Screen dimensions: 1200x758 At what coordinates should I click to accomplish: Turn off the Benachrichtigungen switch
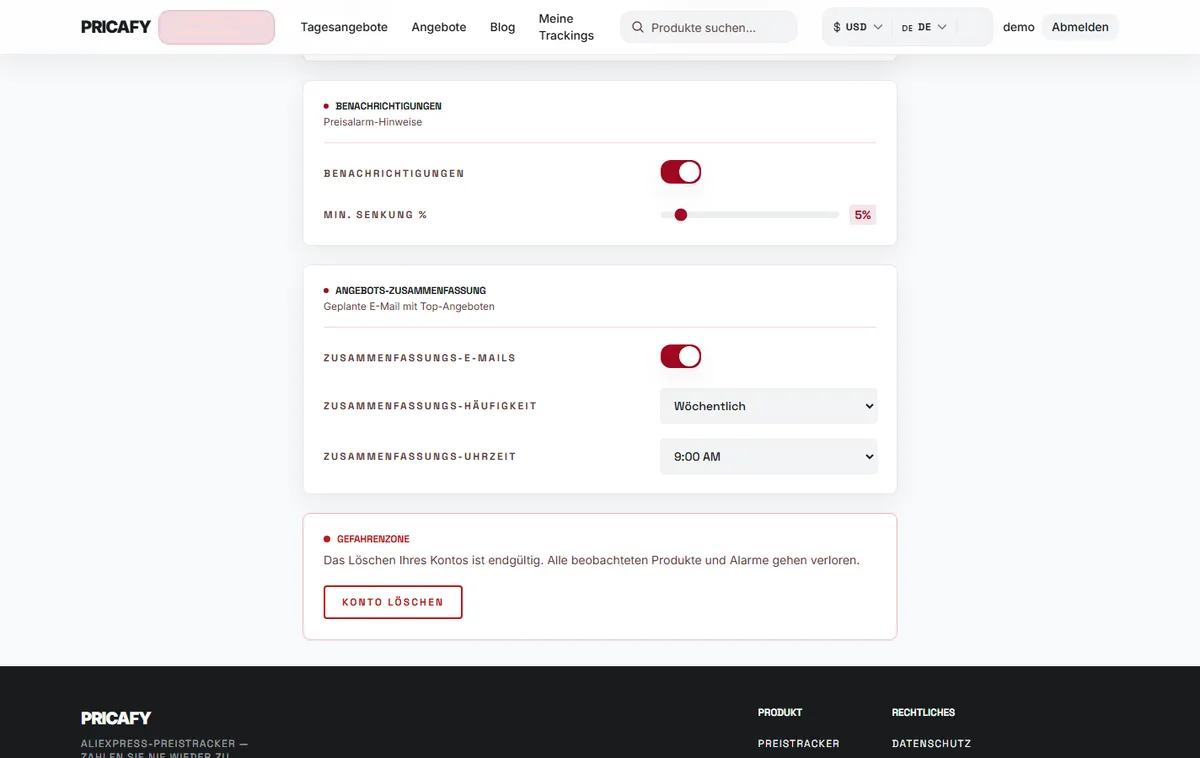point(681,172)
